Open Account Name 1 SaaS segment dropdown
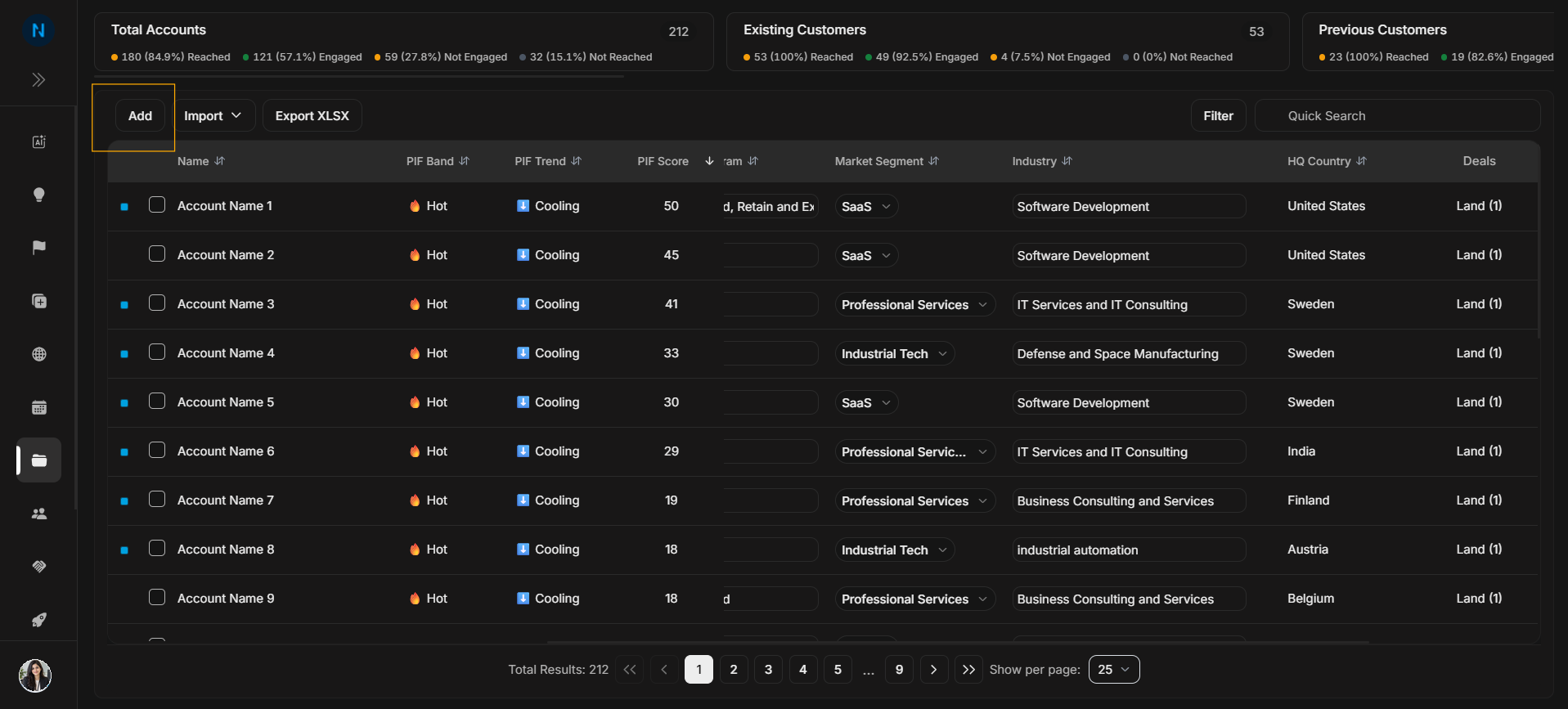This screenshot has width=1568, height=709. [x=866, y=207]
